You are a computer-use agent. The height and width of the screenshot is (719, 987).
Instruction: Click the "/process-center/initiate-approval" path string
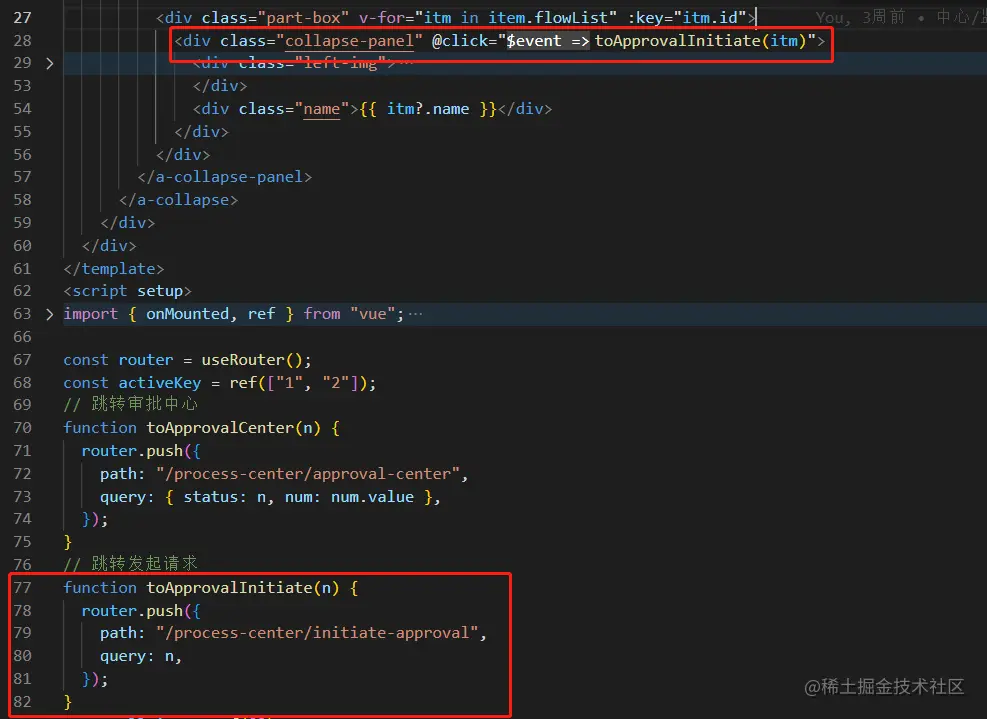[x=317, y=633]
